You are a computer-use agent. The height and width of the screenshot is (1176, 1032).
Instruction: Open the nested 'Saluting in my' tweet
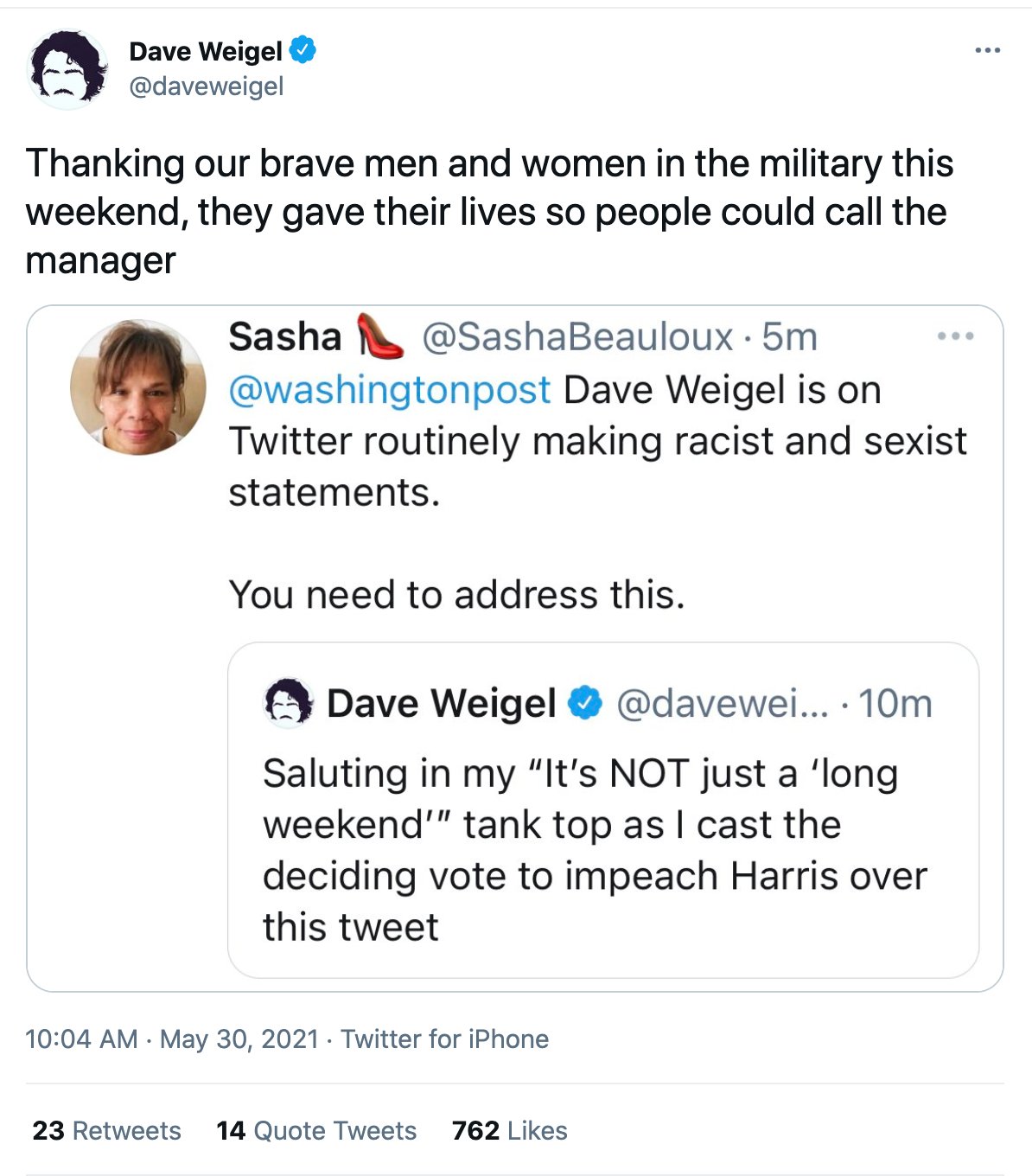595,850
